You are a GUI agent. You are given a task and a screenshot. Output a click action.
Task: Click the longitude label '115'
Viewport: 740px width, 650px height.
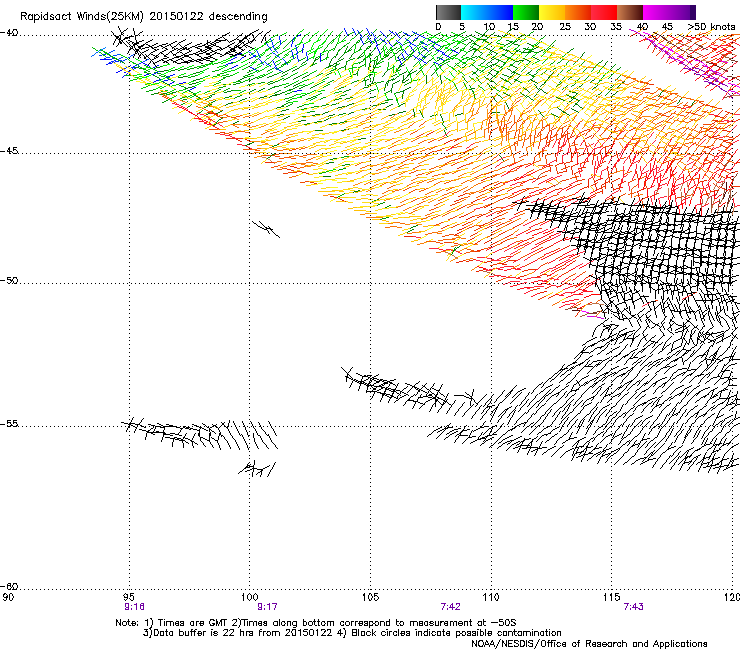click(612, 597)
